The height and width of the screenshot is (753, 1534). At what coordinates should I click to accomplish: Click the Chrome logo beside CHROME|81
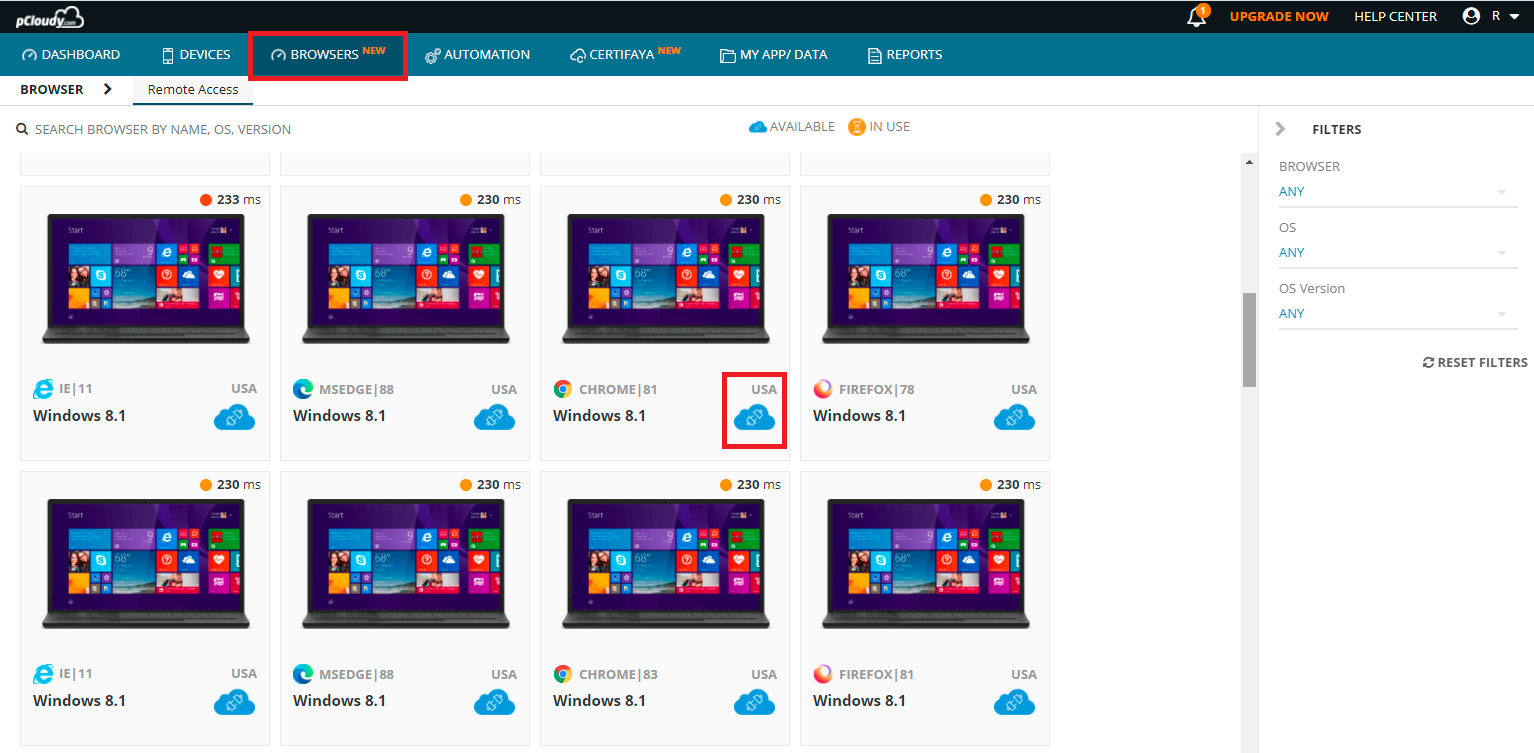tap(563, 389)
